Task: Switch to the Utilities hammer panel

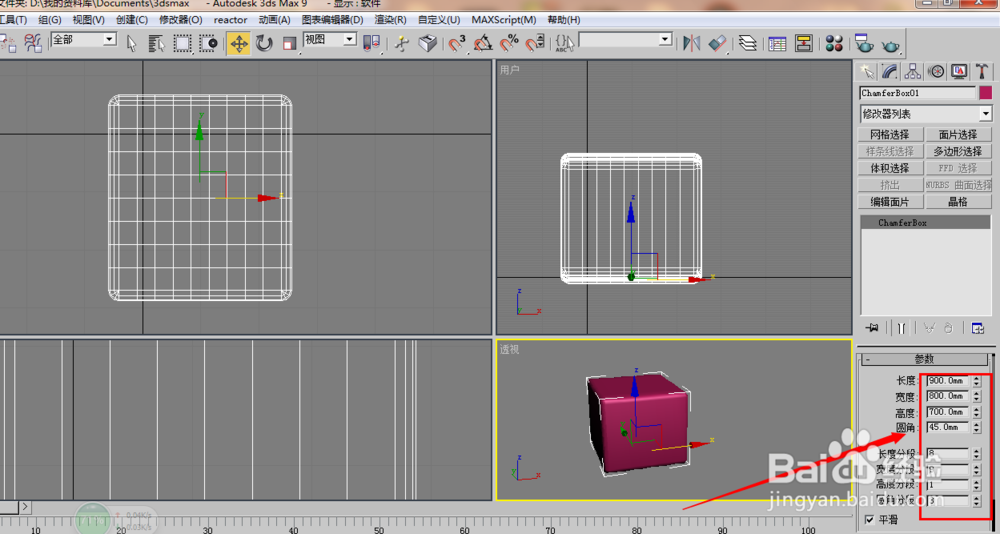Action: [982, 71]
